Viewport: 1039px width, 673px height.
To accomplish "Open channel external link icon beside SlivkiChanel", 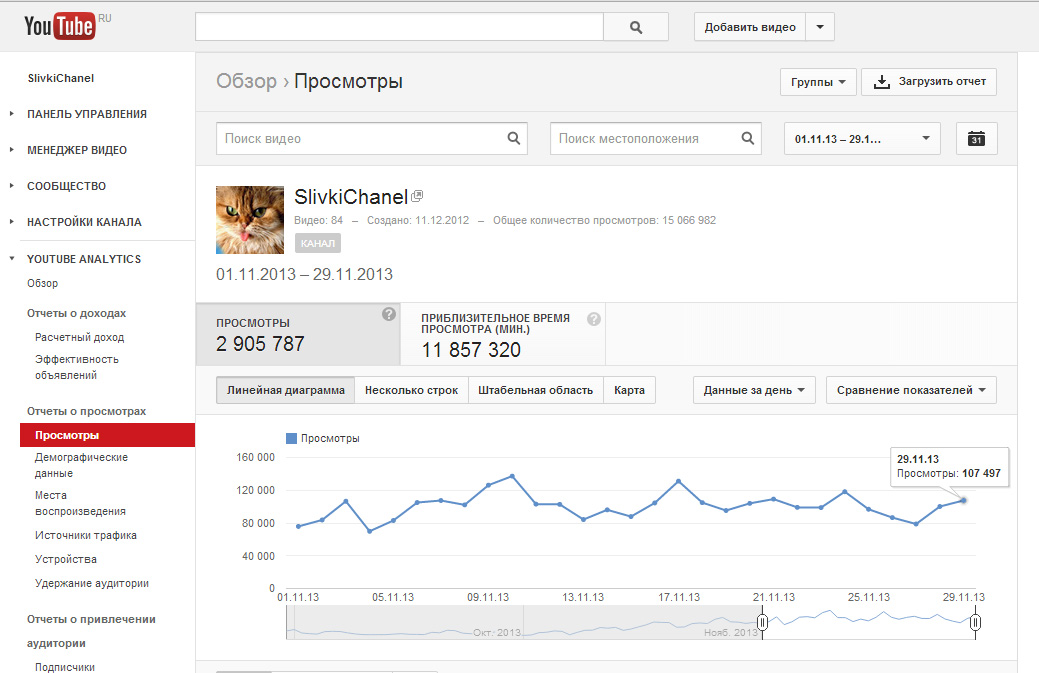I will [x=417, y=195].
